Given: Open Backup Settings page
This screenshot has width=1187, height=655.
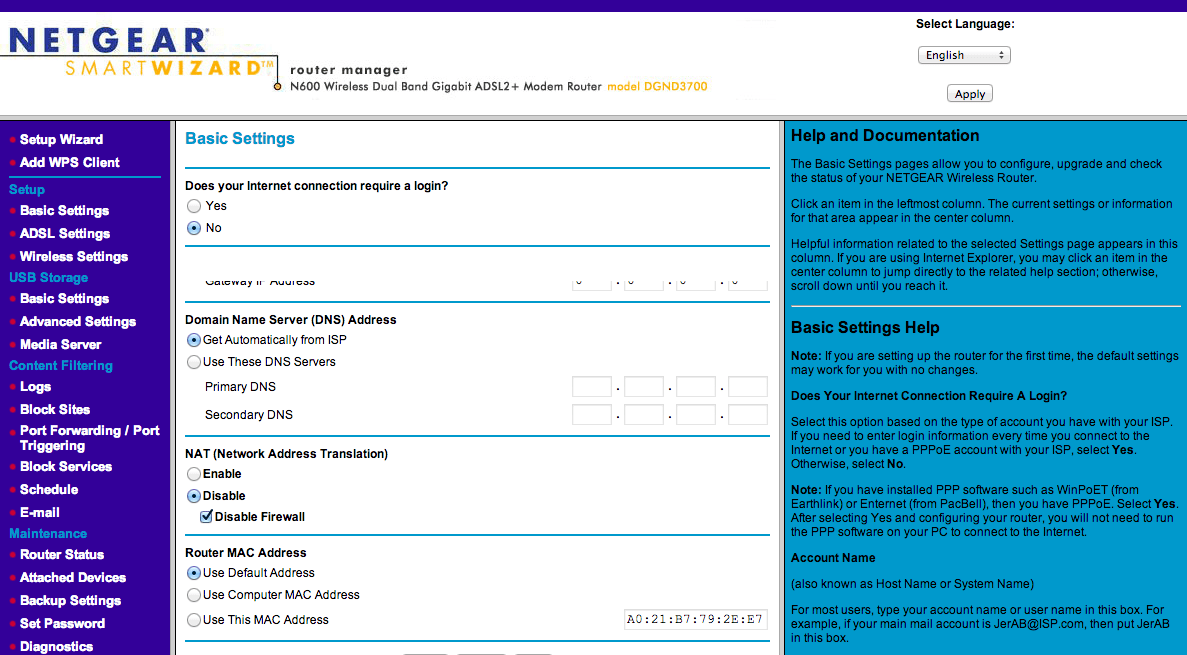Looking at the screenshot, I should pos(70,600).
